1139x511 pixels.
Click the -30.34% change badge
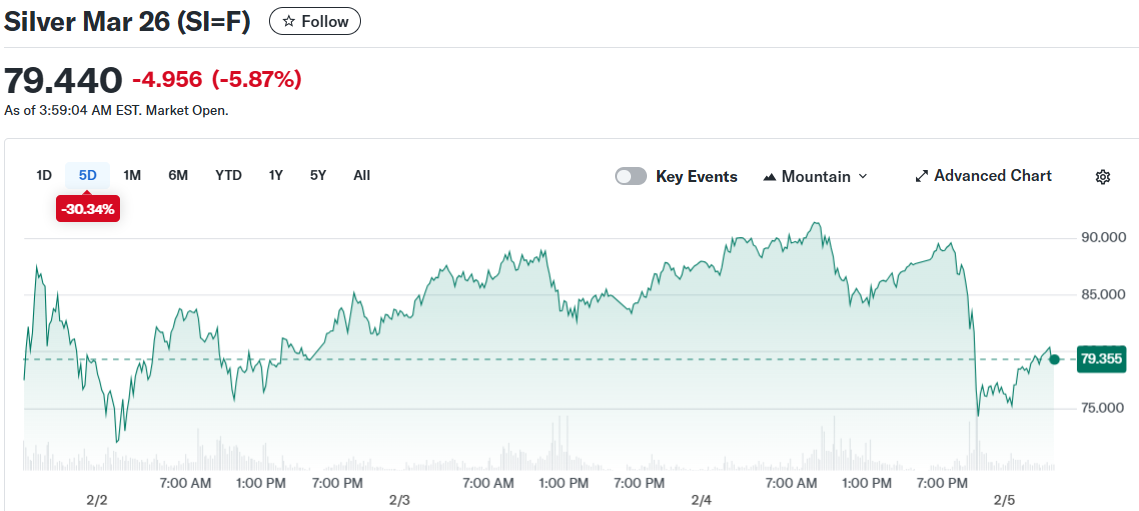88,209
